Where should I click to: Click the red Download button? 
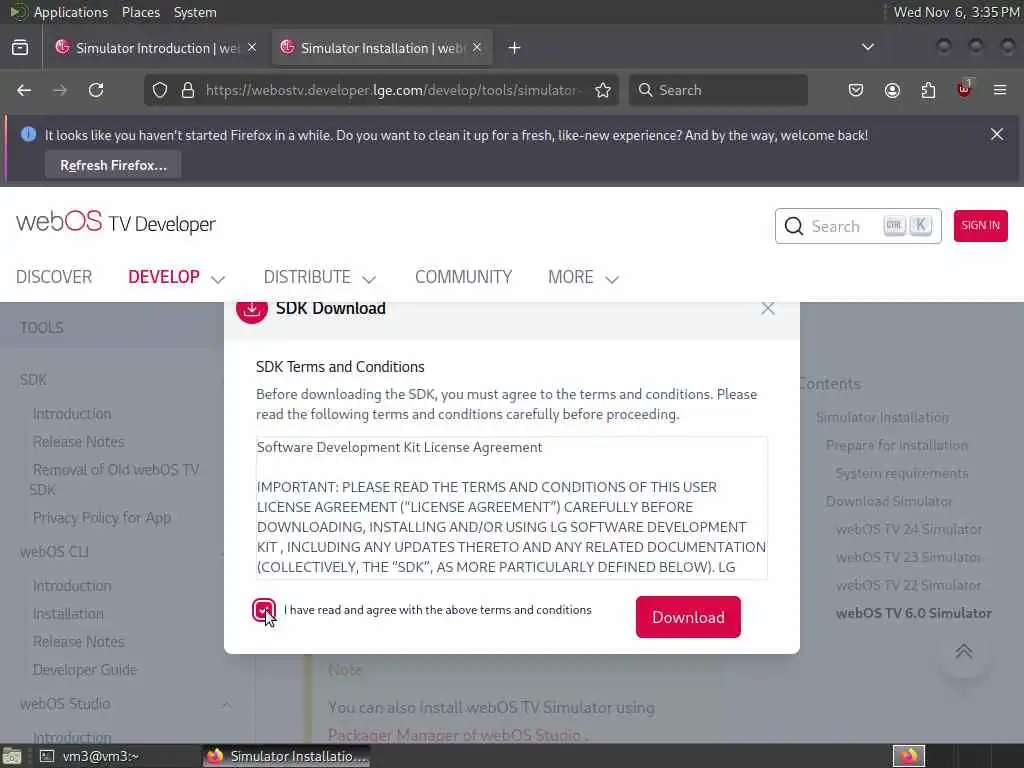click(688, 617)
